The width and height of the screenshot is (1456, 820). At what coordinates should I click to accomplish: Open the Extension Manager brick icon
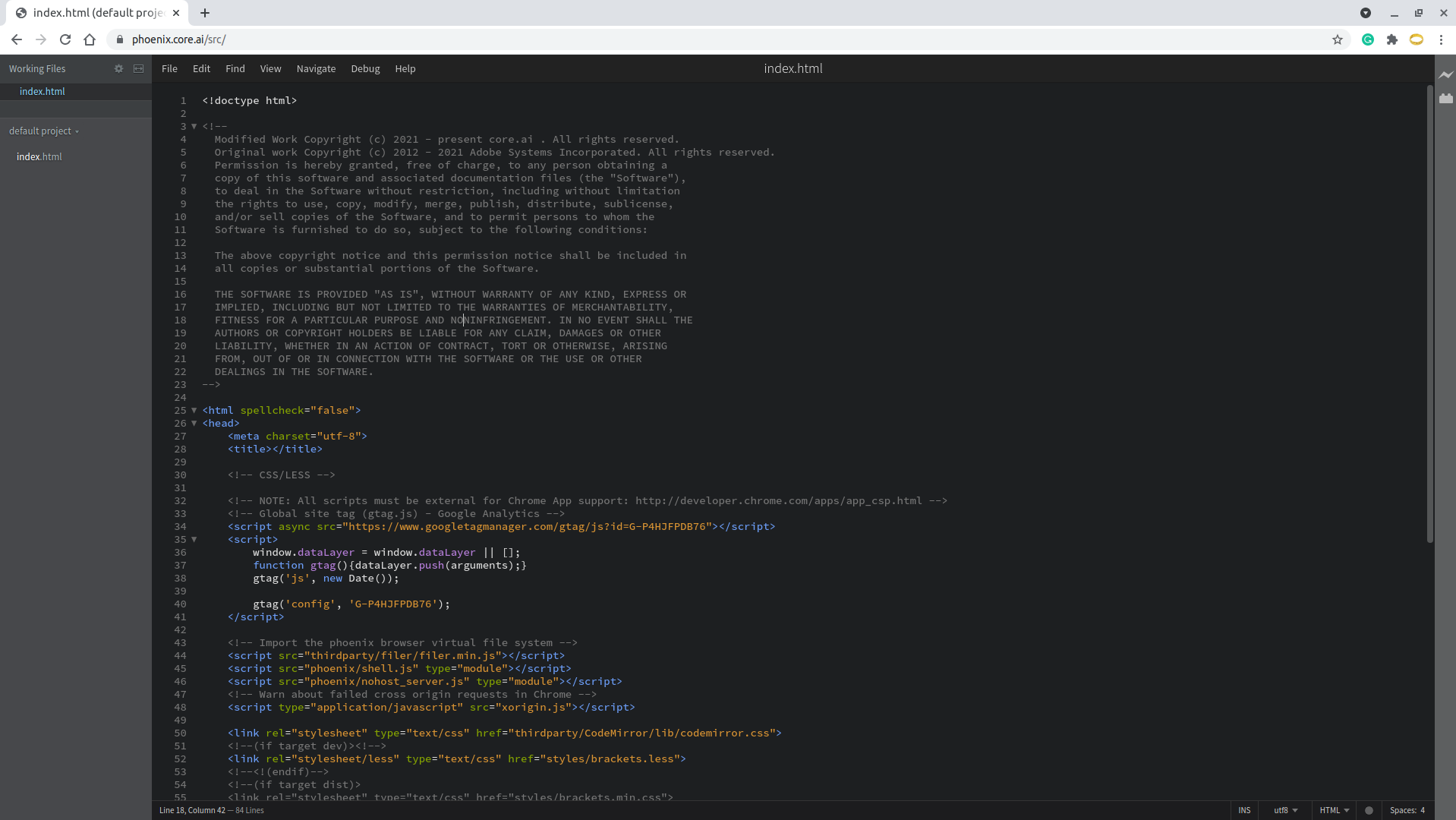(x=1445, y=99)
